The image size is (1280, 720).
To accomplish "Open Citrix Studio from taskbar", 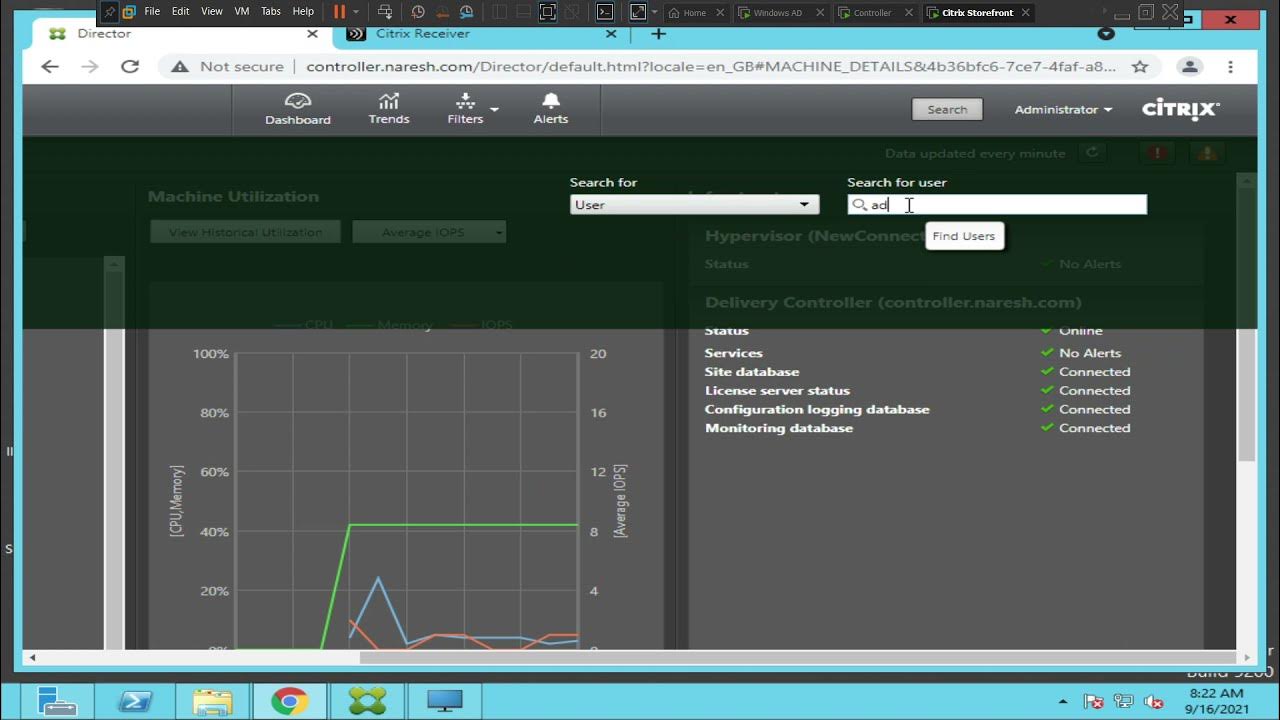I will [367, 702].
